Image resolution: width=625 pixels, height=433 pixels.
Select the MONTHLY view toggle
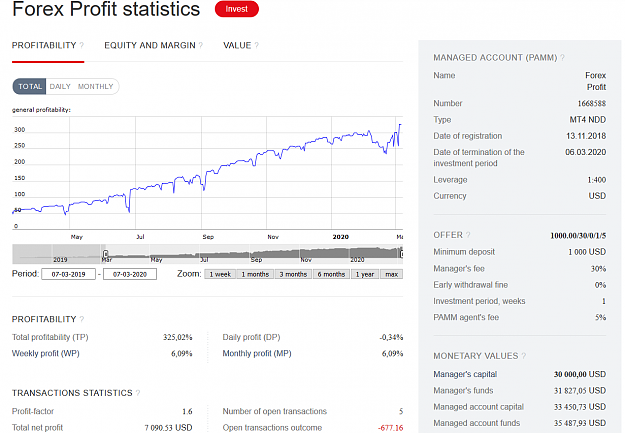[x=96, y=87]
